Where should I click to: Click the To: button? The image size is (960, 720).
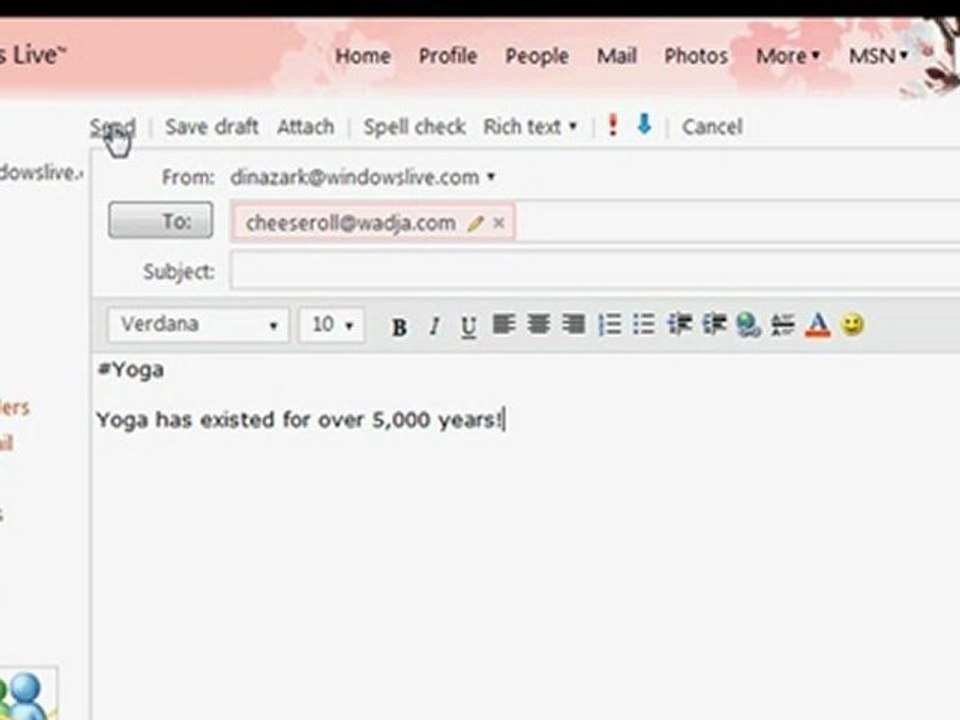[x=160, y=220]
